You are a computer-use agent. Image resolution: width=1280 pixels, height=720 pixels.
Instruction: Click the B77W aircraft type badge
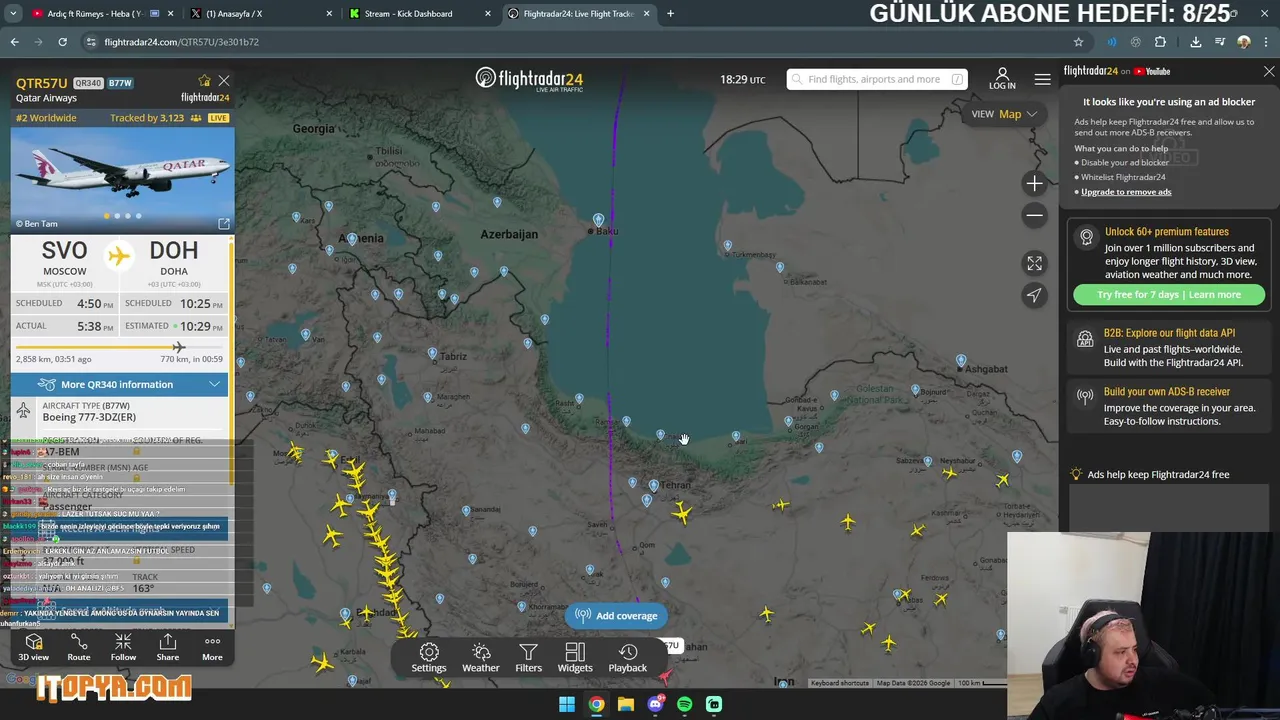coord(120,83)
